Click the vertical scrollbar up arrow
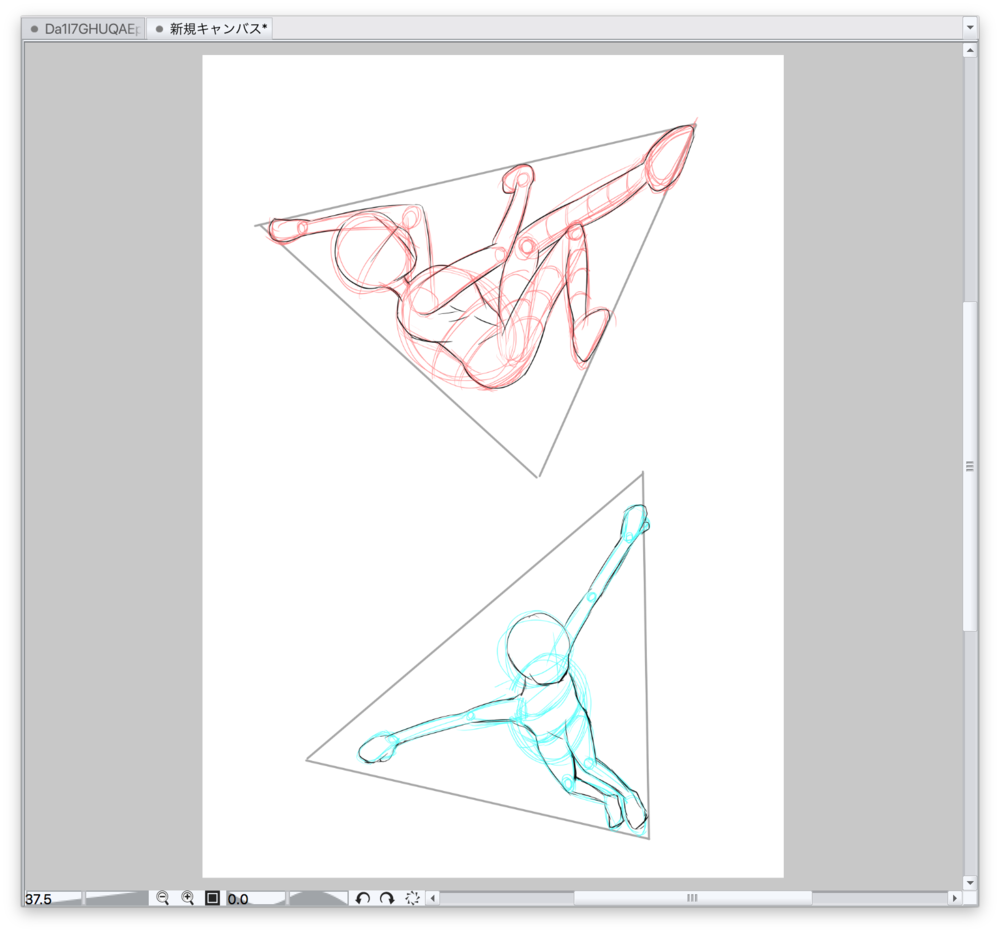 (970, 50)
